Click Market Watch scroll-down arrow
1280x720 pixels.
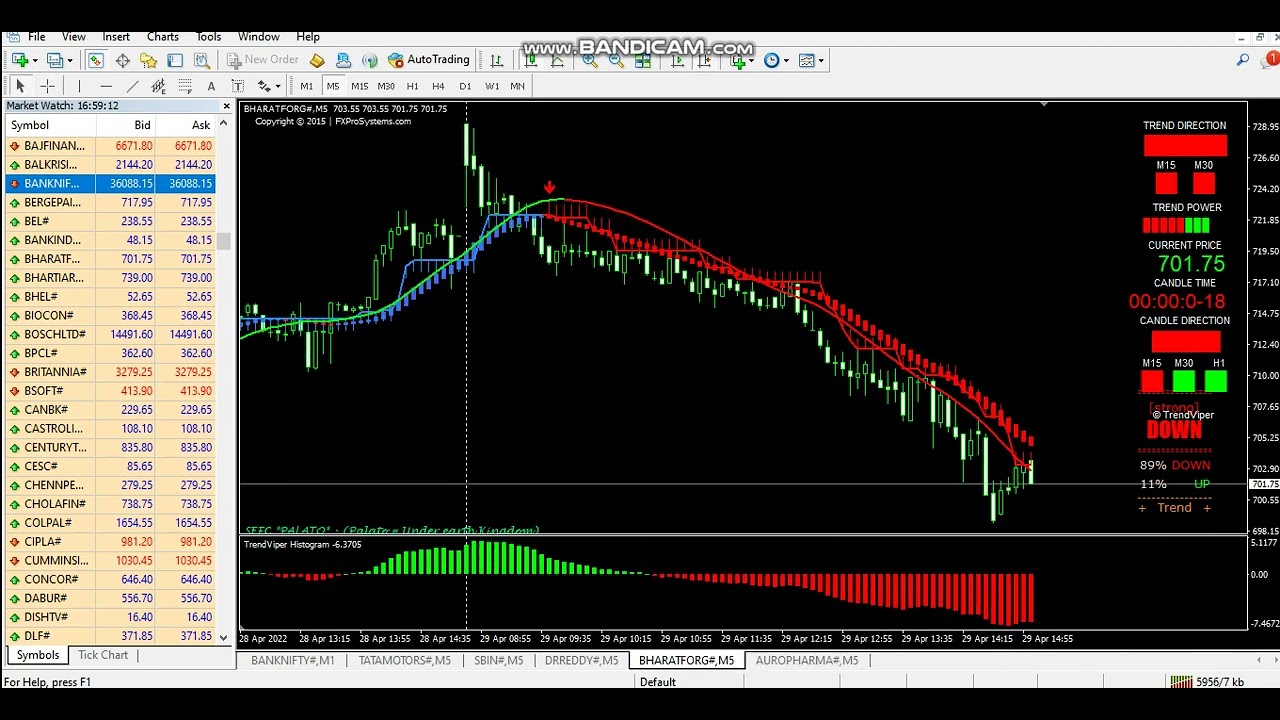click(223, 636)
